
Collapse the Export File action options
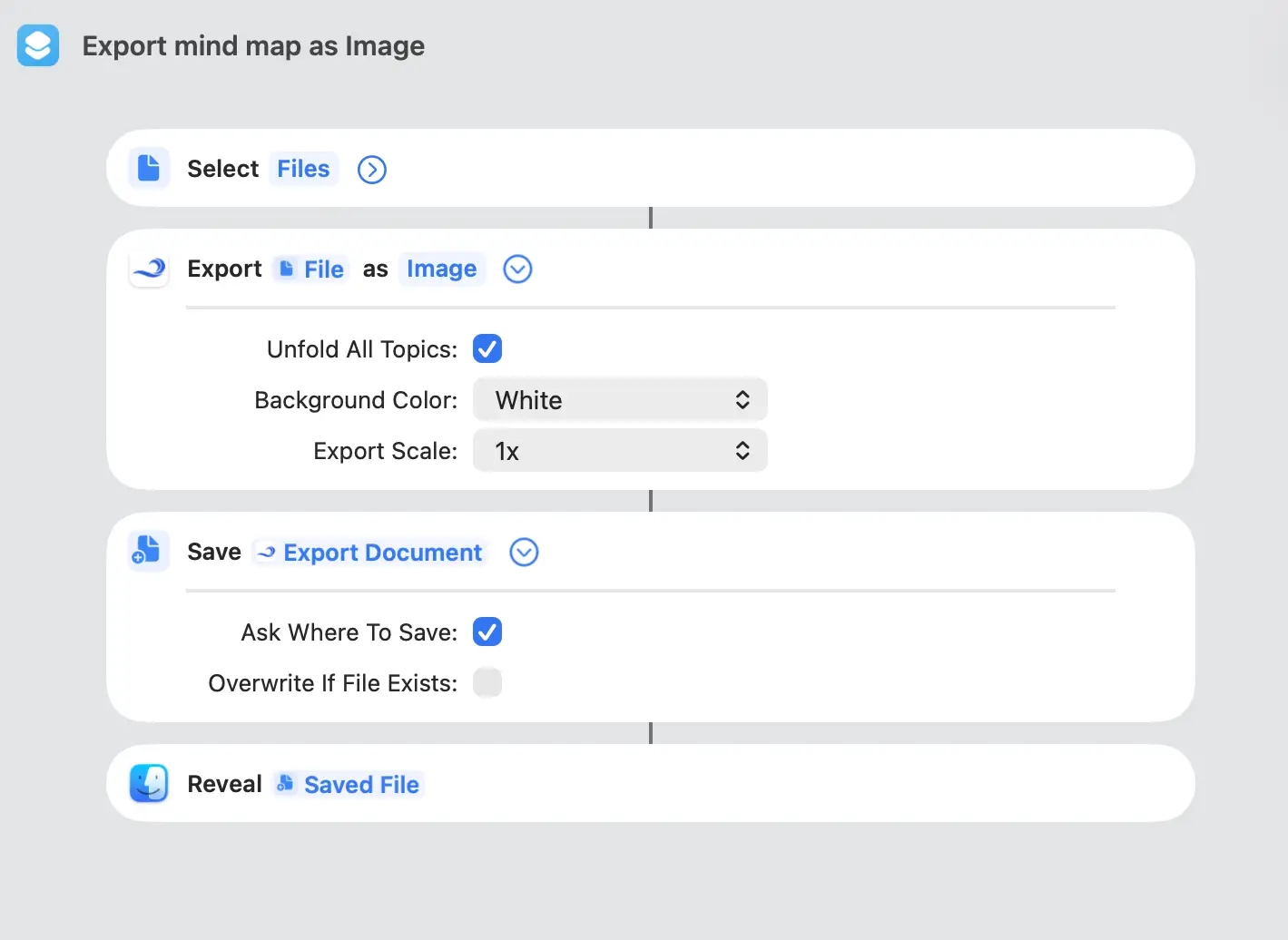click(x=517, y=269)
